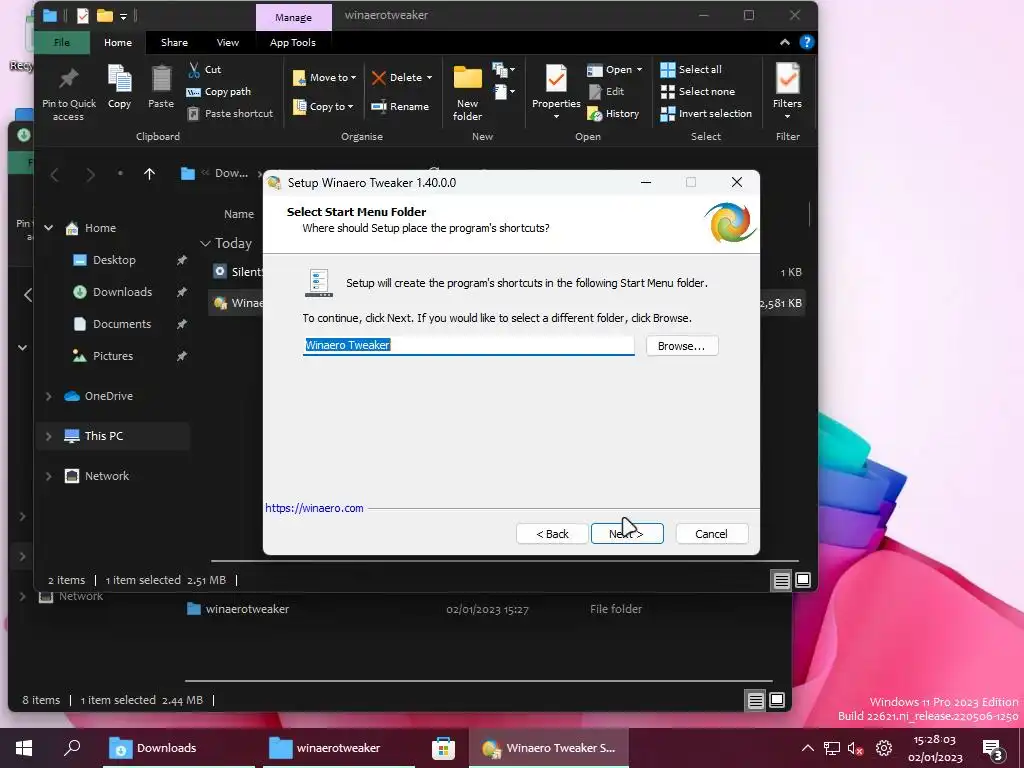This screenshot has height=768, width=1024.
Task: Switch to the Home ribbon tab
Action: 118,42
